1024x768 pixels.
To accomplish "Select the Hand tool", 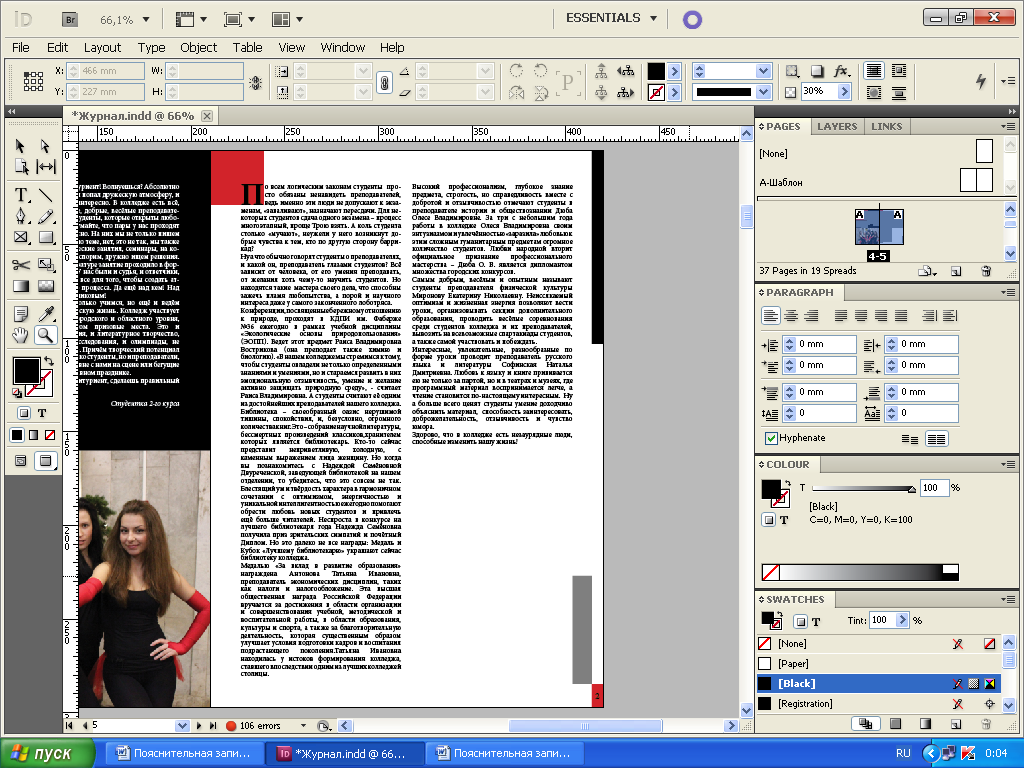I will click(22, 336).
